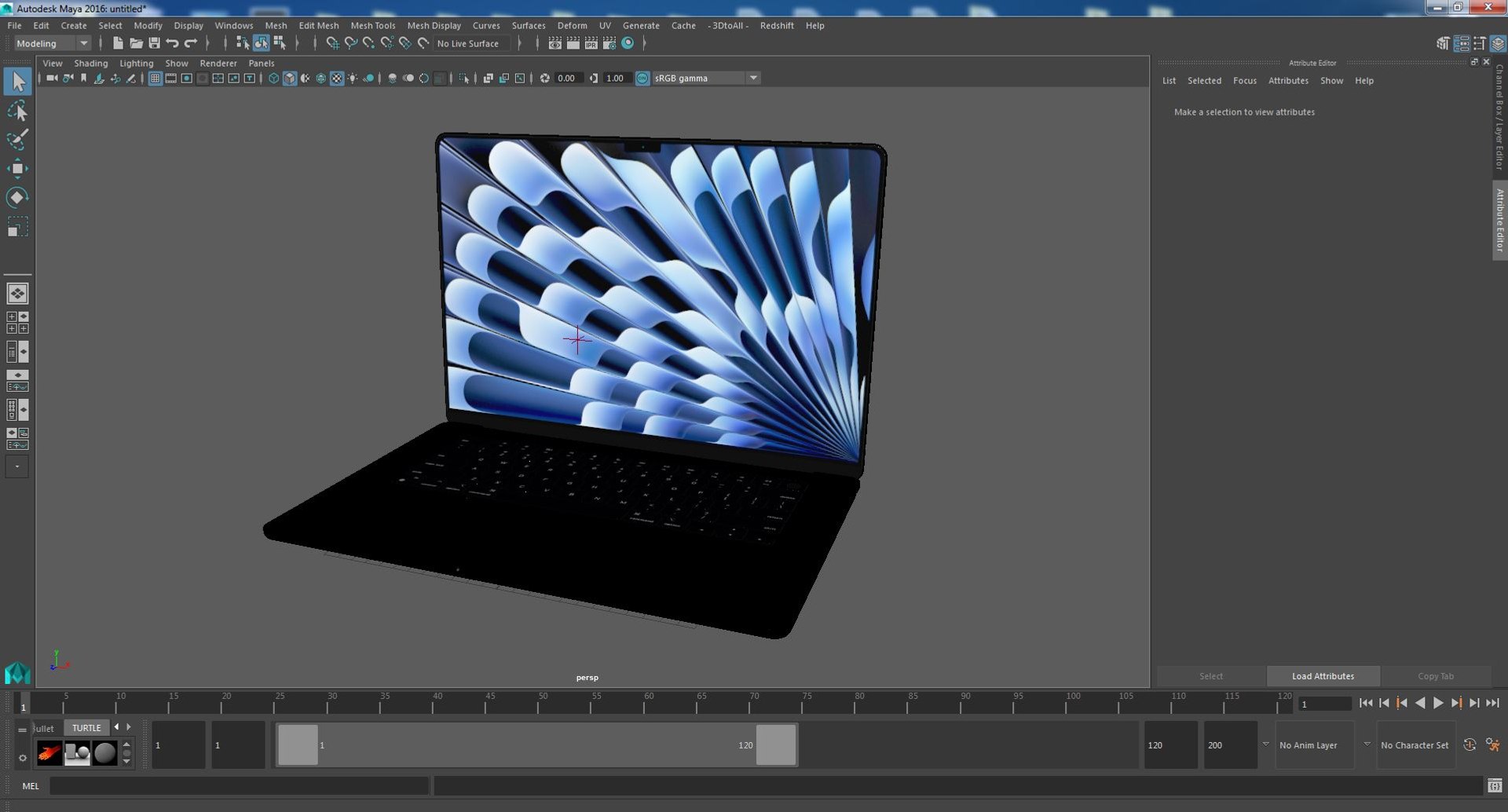Create a new scene icon

118,43
